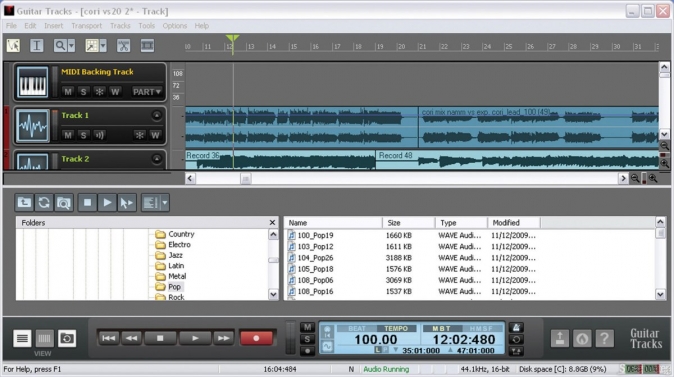Open the Tools menu
The image size is (674, 377).
pyautogui.click(x=147, y=26)
